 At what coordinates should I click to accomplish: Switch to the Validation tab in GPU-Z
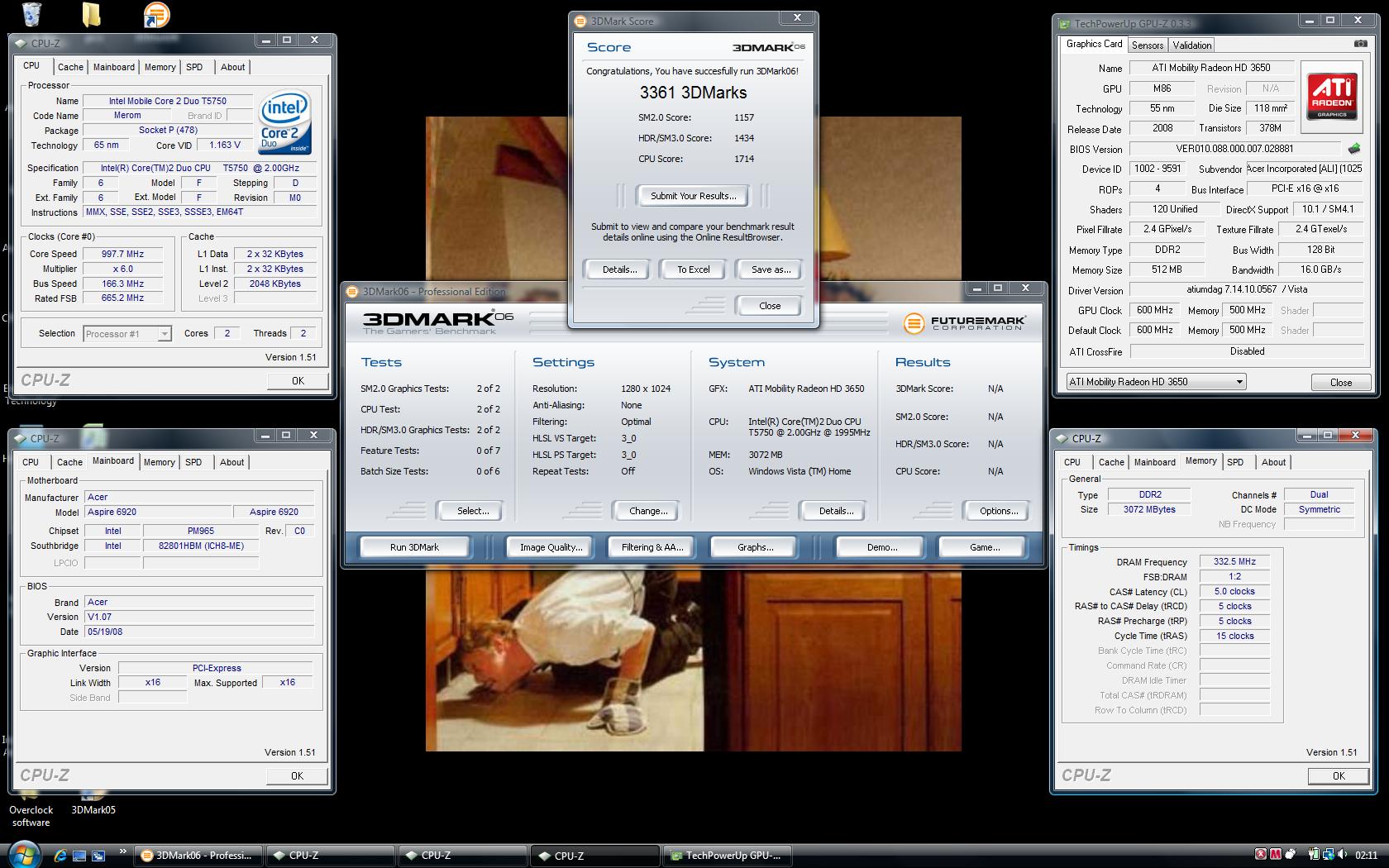[x=1191, y=45]
